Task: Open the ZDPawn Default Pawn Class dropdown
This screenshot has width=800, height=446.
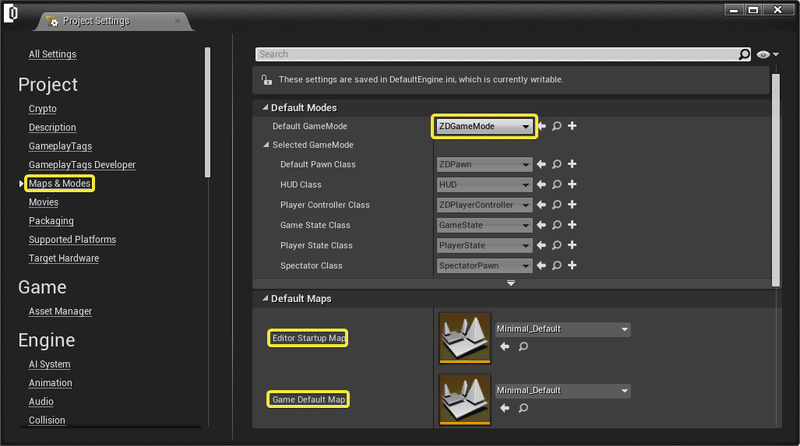Action: (x=484, y=164)
